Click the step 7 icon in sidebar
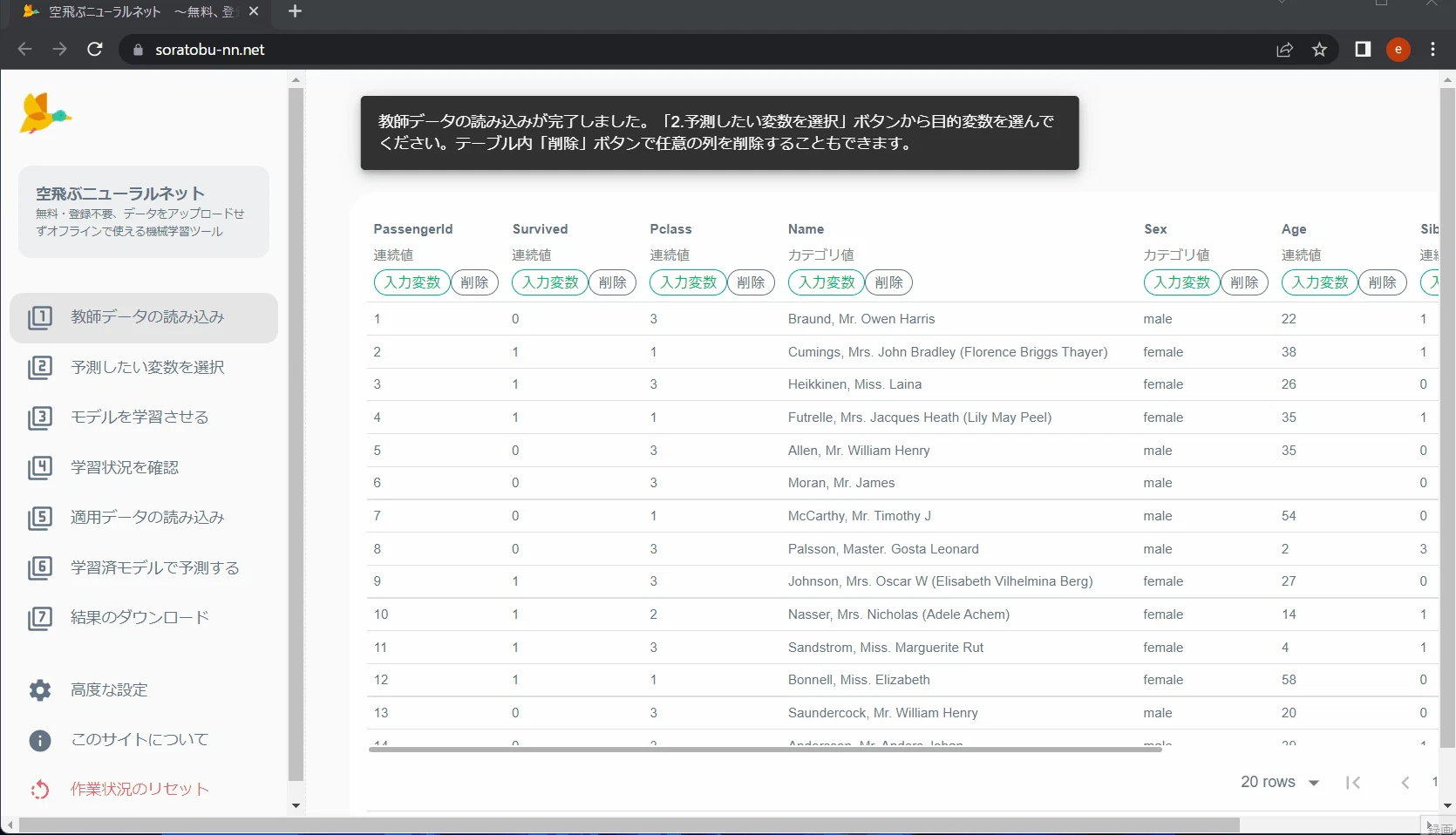This screenshot has width=1456, height=835. (40, 618)
